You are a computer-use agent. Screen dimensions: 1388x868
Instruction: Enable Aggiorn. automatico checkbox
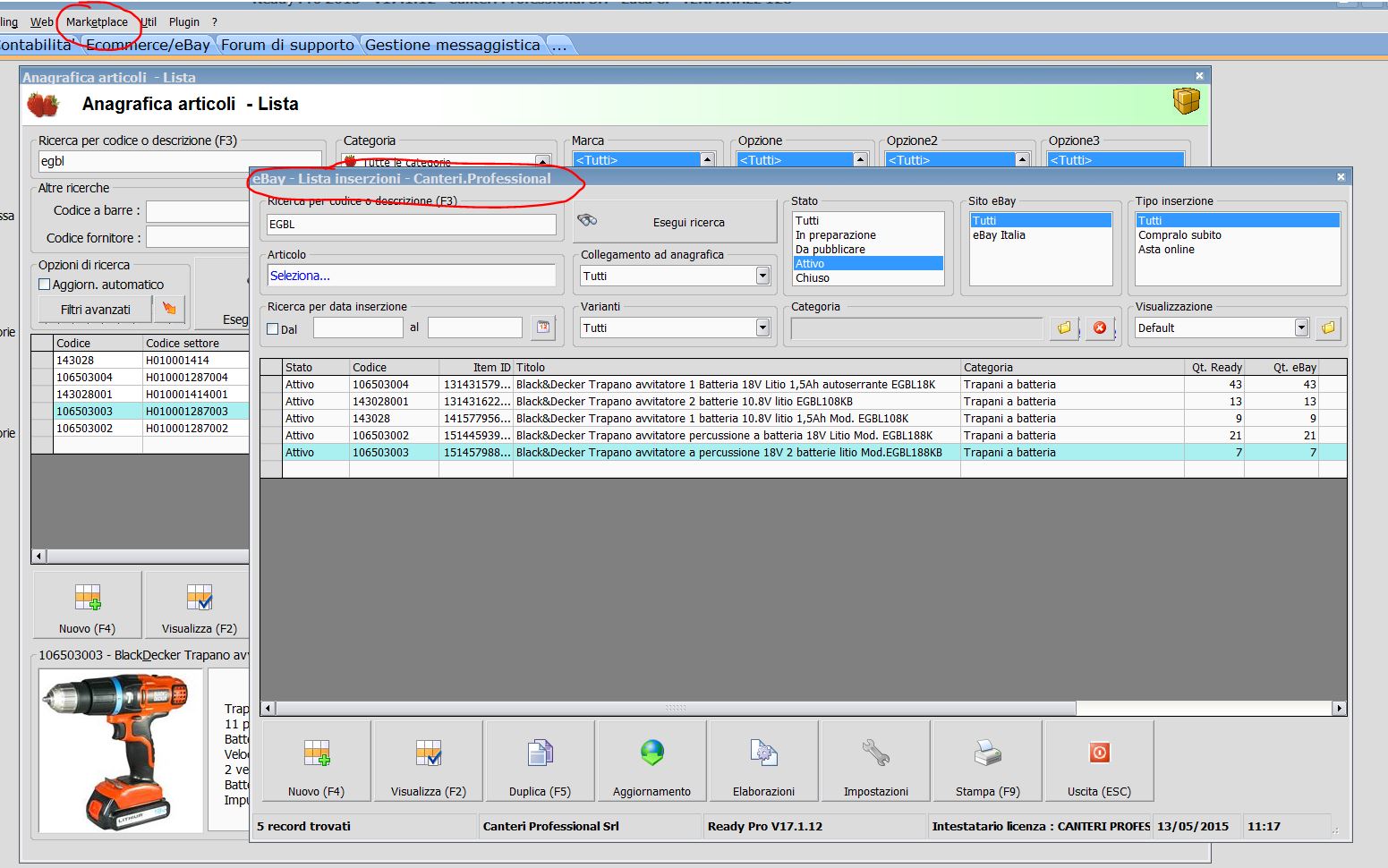[x=44, y=285]
